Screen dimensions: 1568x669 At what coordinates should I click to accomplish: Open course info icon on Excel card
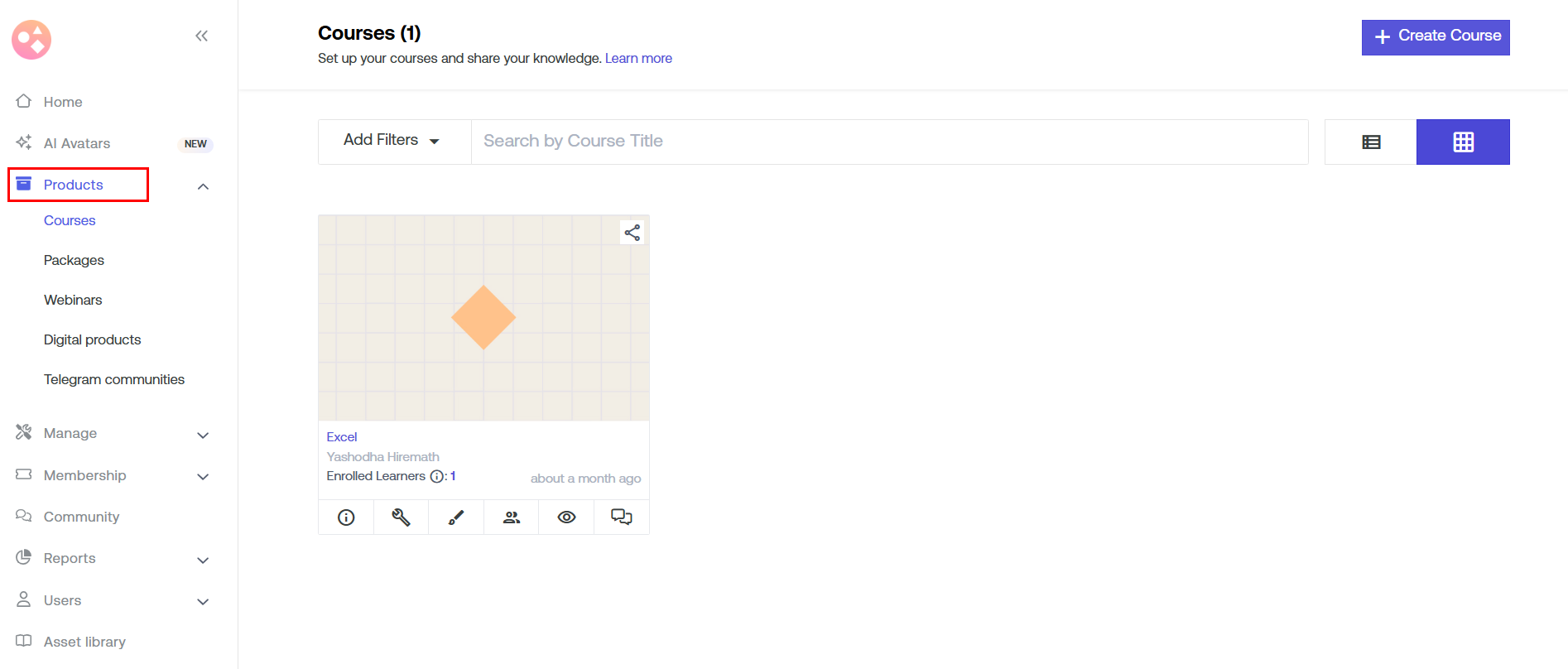coord(346,517)
